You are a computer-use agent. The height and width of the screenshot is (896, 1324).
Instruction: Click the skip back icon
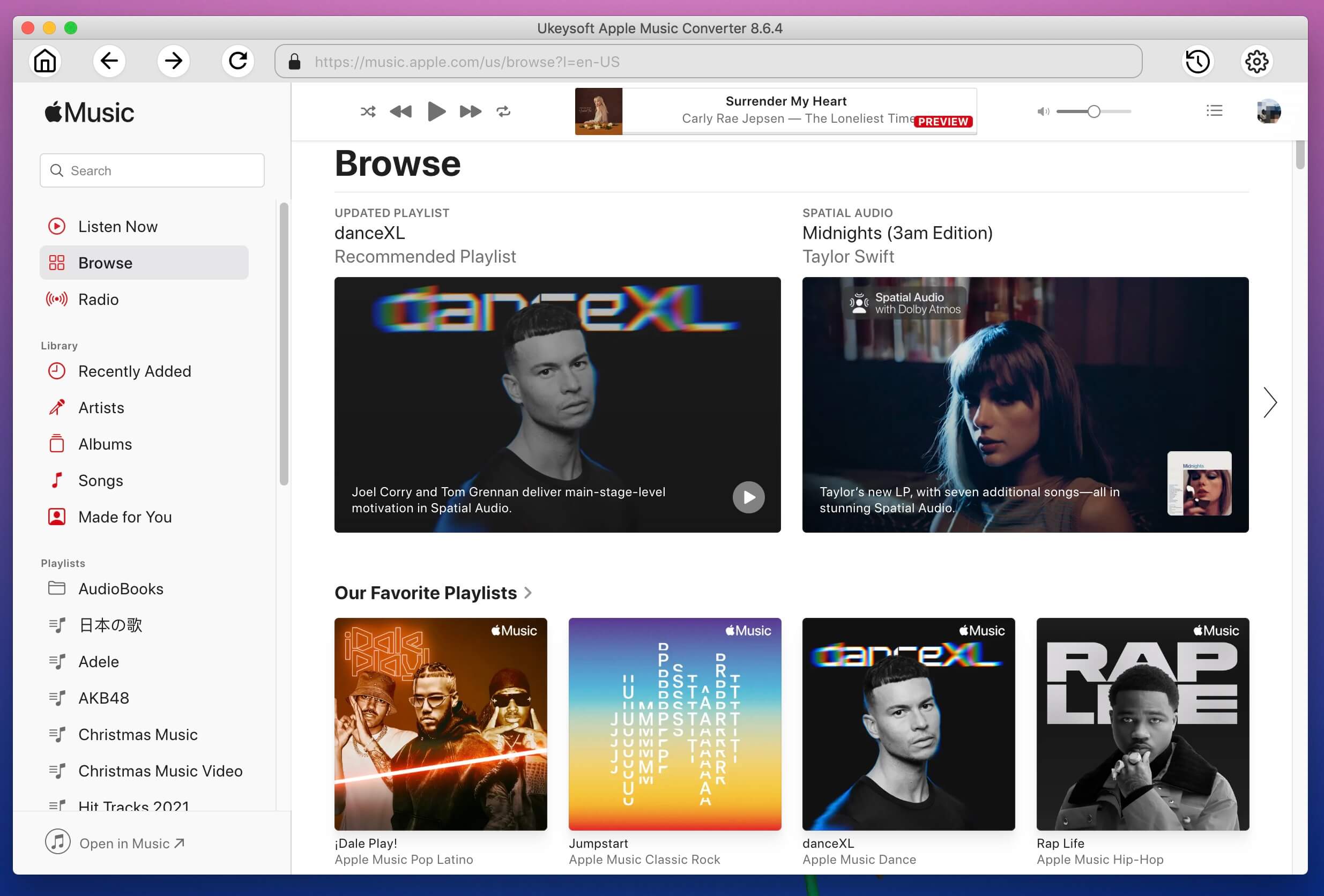point(400,111)
